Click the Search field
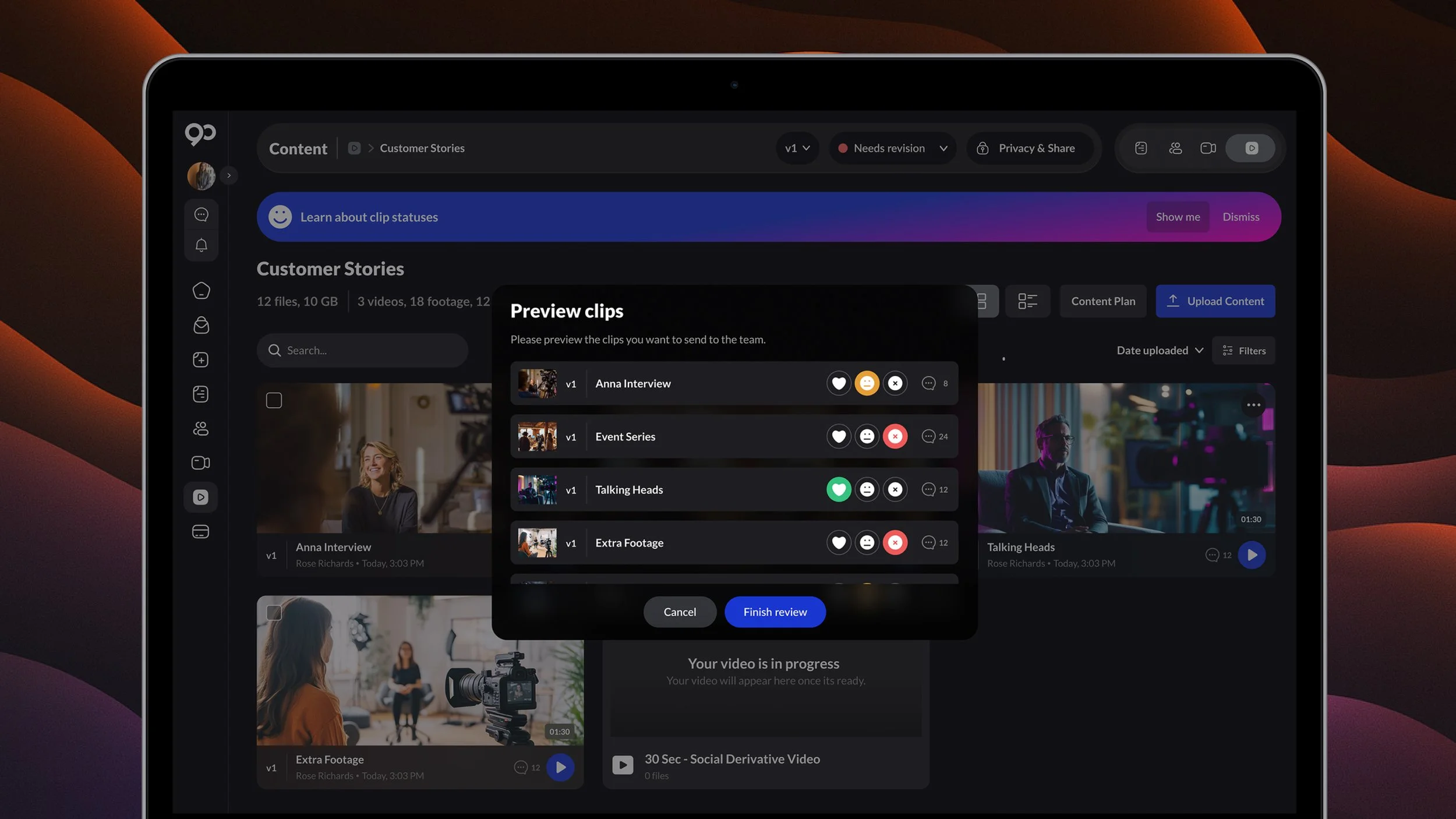The image size is (1456, 819). (362, 350)
